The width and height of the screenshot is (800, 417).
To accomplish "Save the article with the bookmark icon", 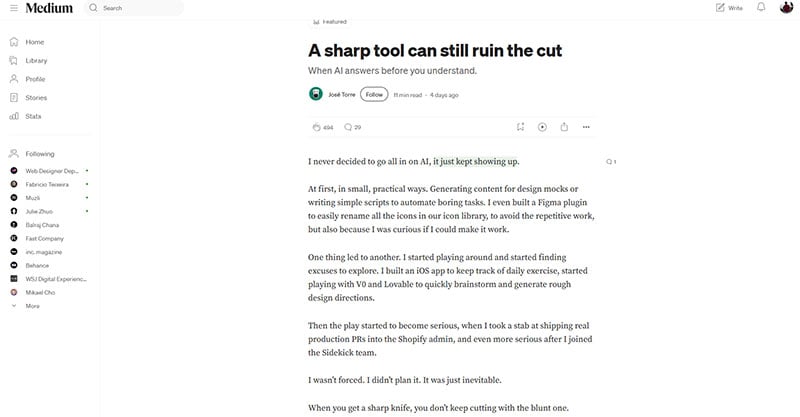I will tap(520, 127).
